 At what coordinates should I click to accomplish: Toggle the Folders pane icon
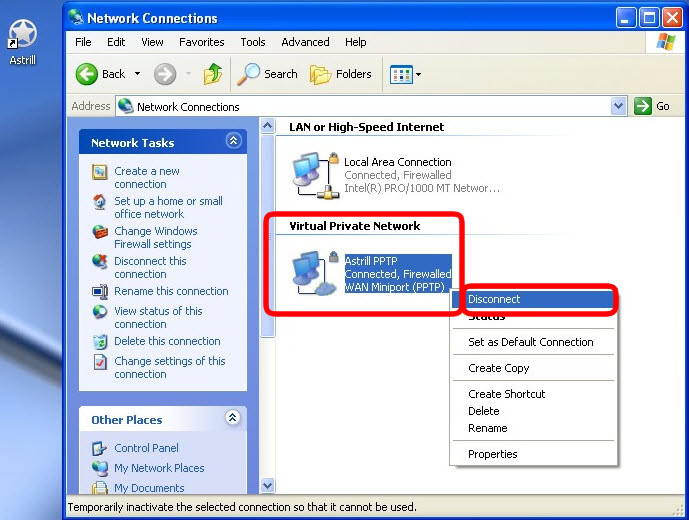320,74
